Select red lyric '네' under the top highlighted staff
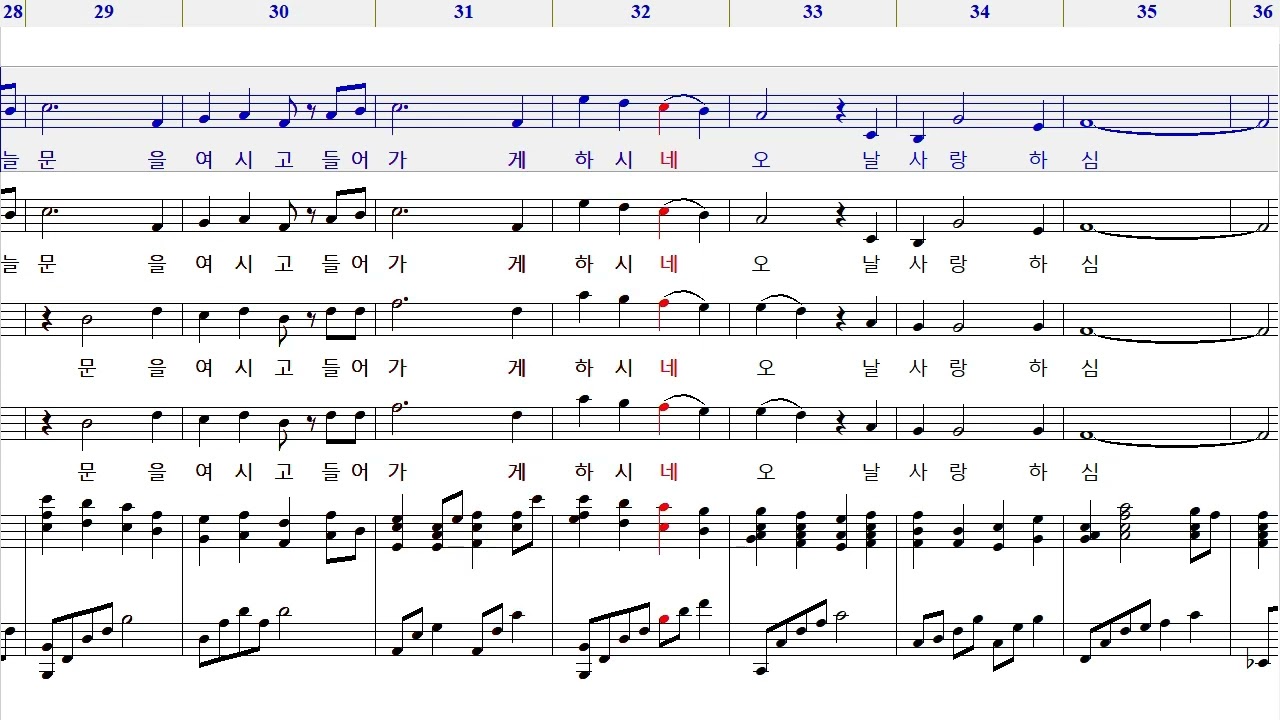Viewport: 1280px width, 720px height. coord(670,160)
